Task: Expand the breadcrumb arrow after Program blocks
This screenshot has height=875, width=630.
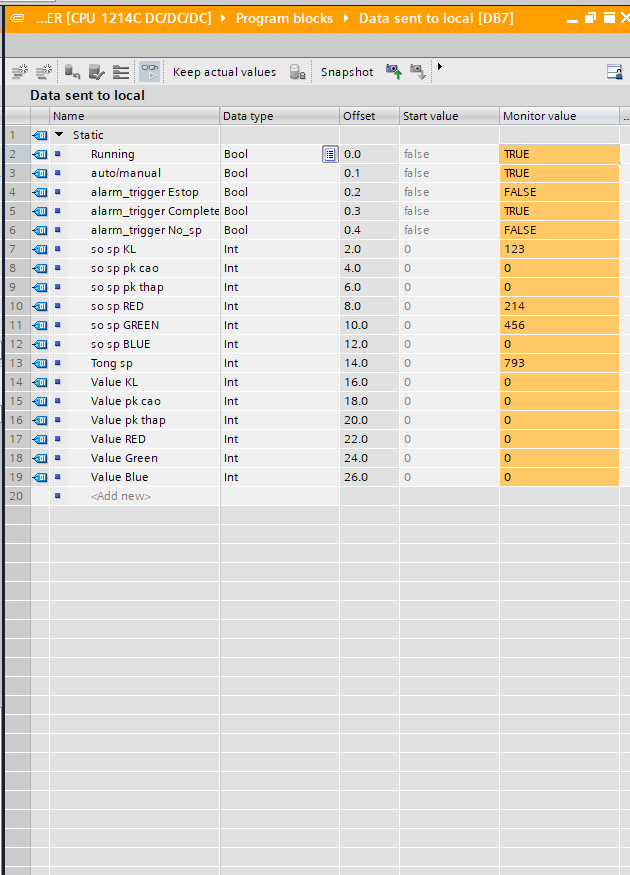Action: point(345,18)
